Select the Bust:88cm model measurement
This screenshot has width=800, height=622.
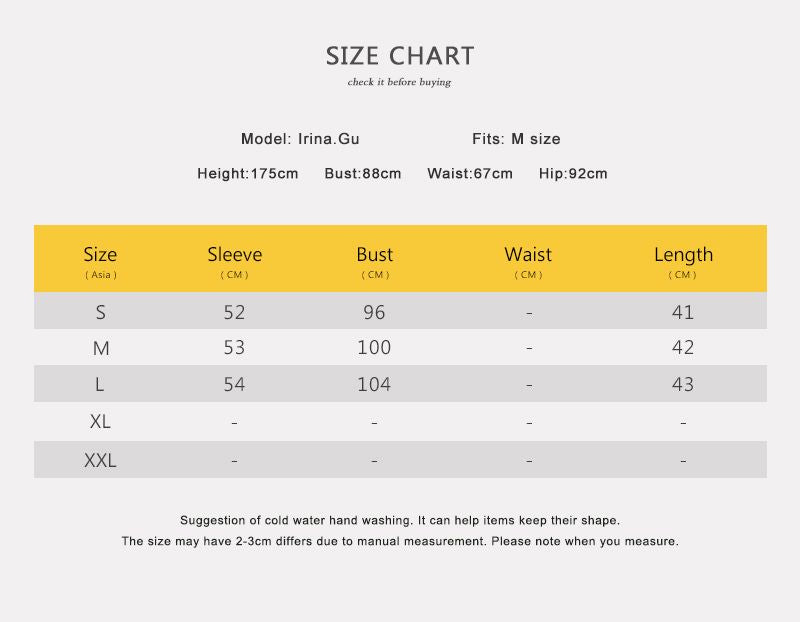tap(362, 174)
